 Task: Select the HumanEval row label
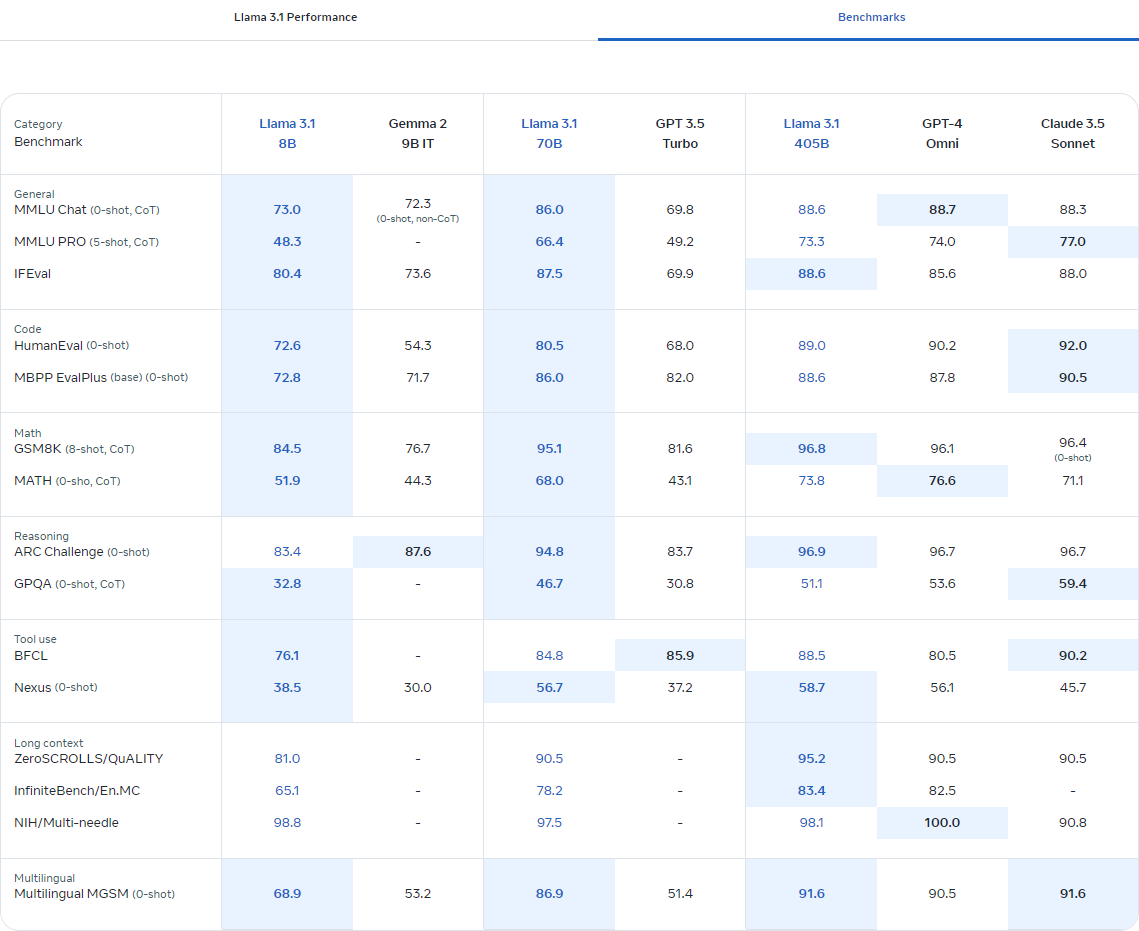click(x=71, y=346)
